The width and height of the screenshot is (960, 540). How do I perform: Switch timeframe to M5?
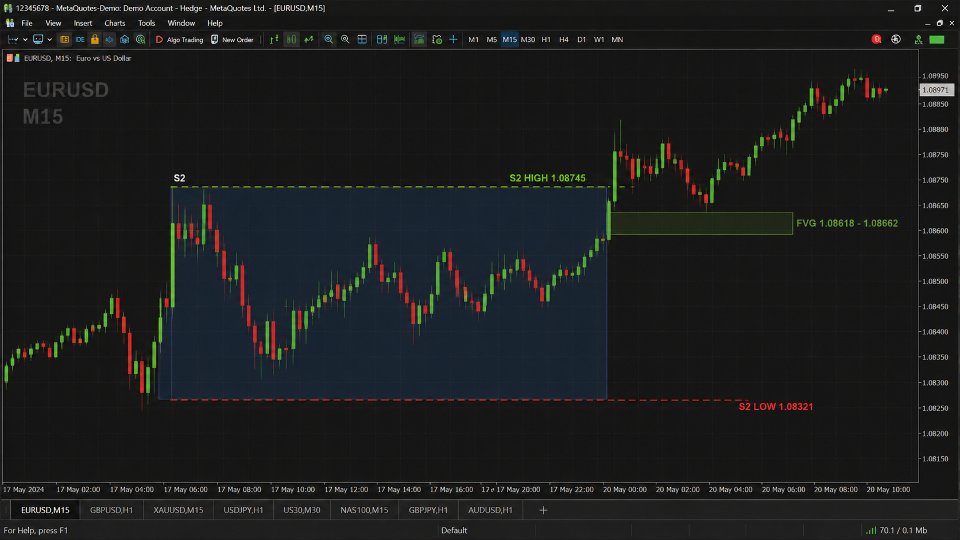(492, 39)
